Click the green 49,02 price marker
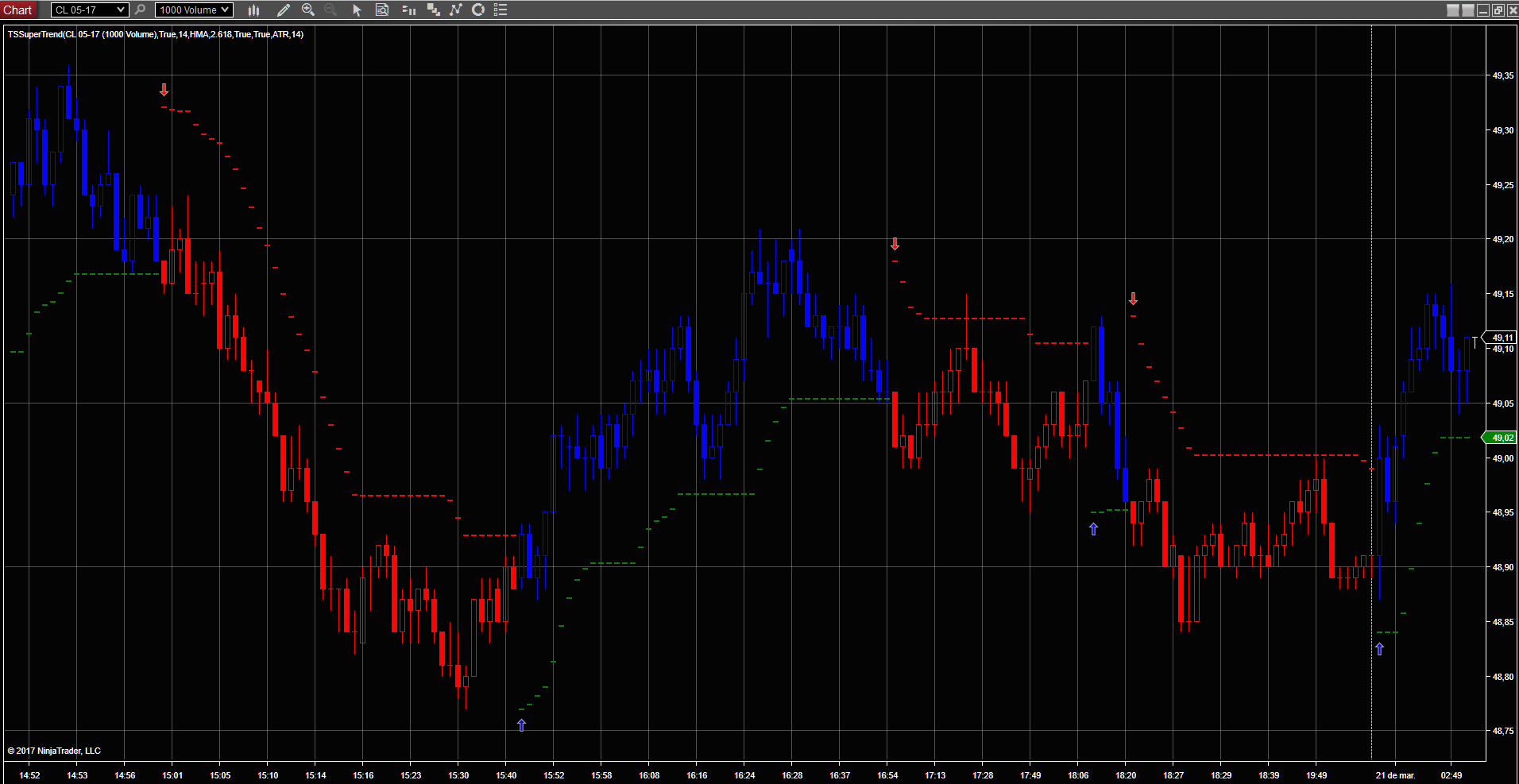The image size is (1519, 784). tap(1502, 438)
